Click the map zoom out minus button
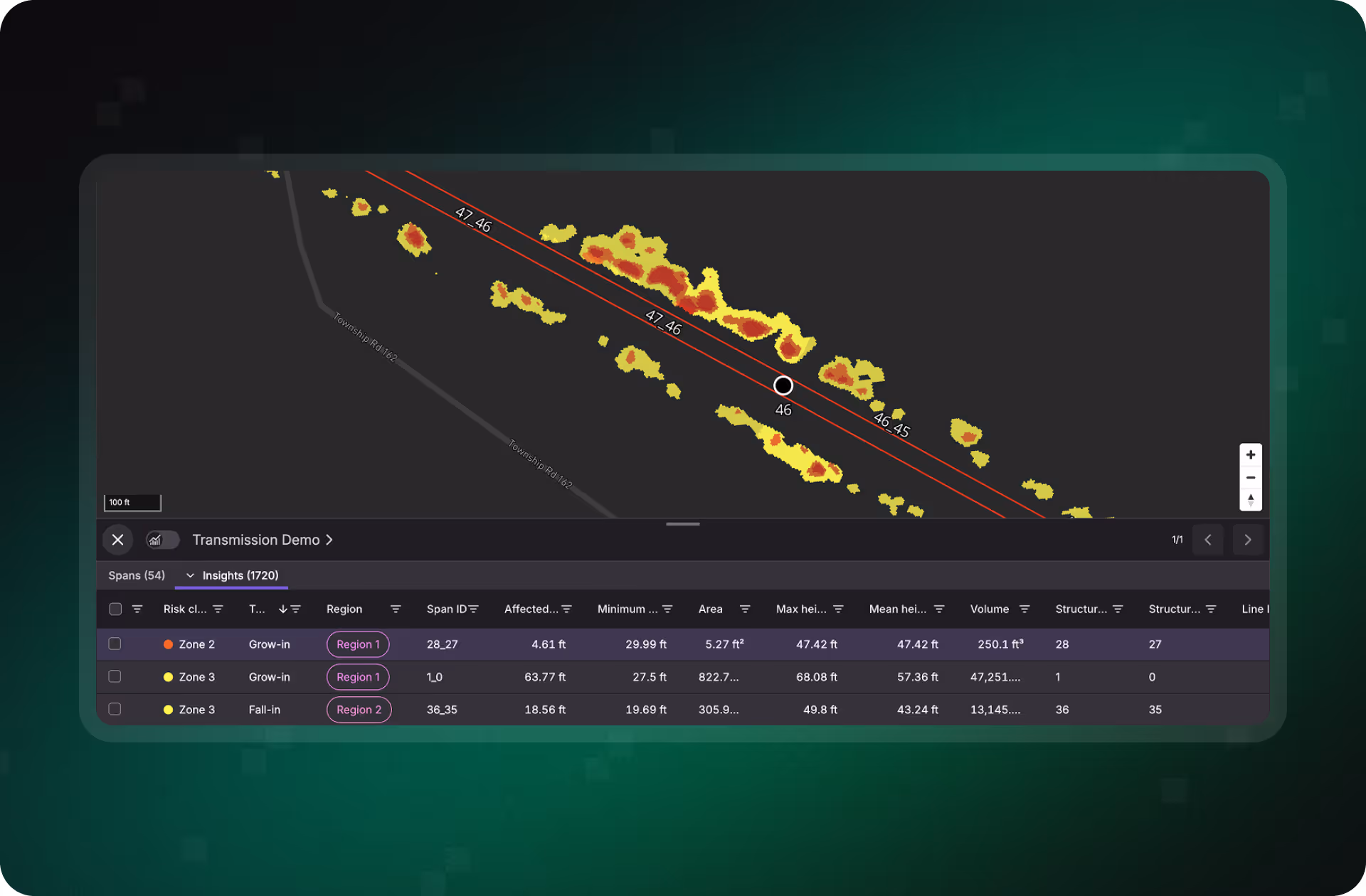This screenshot has height=896, width=1366. tap(1250, 478)
